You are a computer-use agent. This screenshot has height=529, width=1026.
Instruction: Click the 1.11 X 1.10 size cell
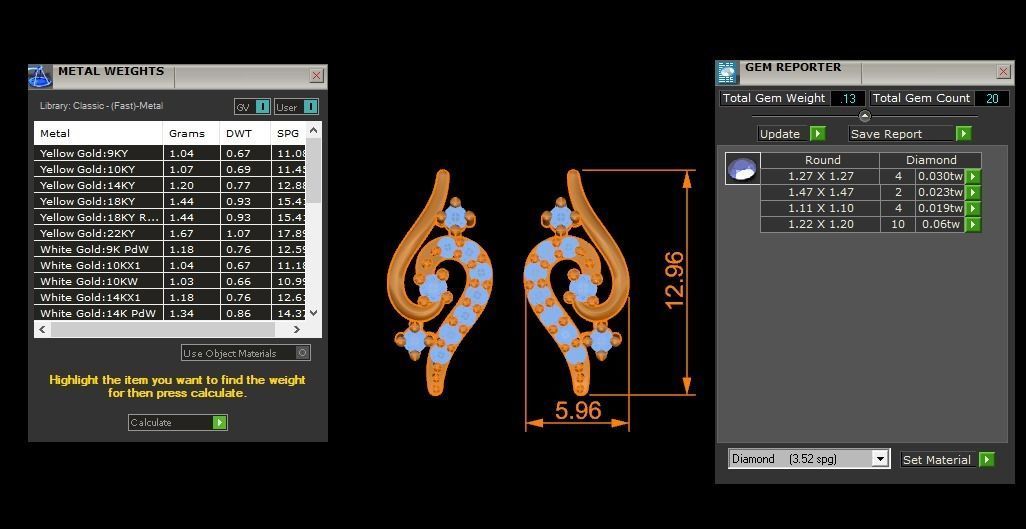820,208
